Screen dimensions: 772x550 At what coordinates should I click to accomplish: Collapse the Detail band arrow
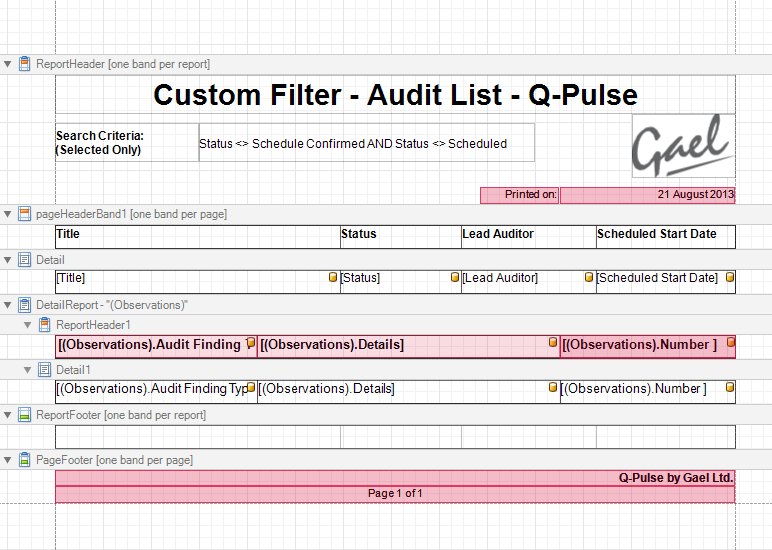tap(7, 260)
